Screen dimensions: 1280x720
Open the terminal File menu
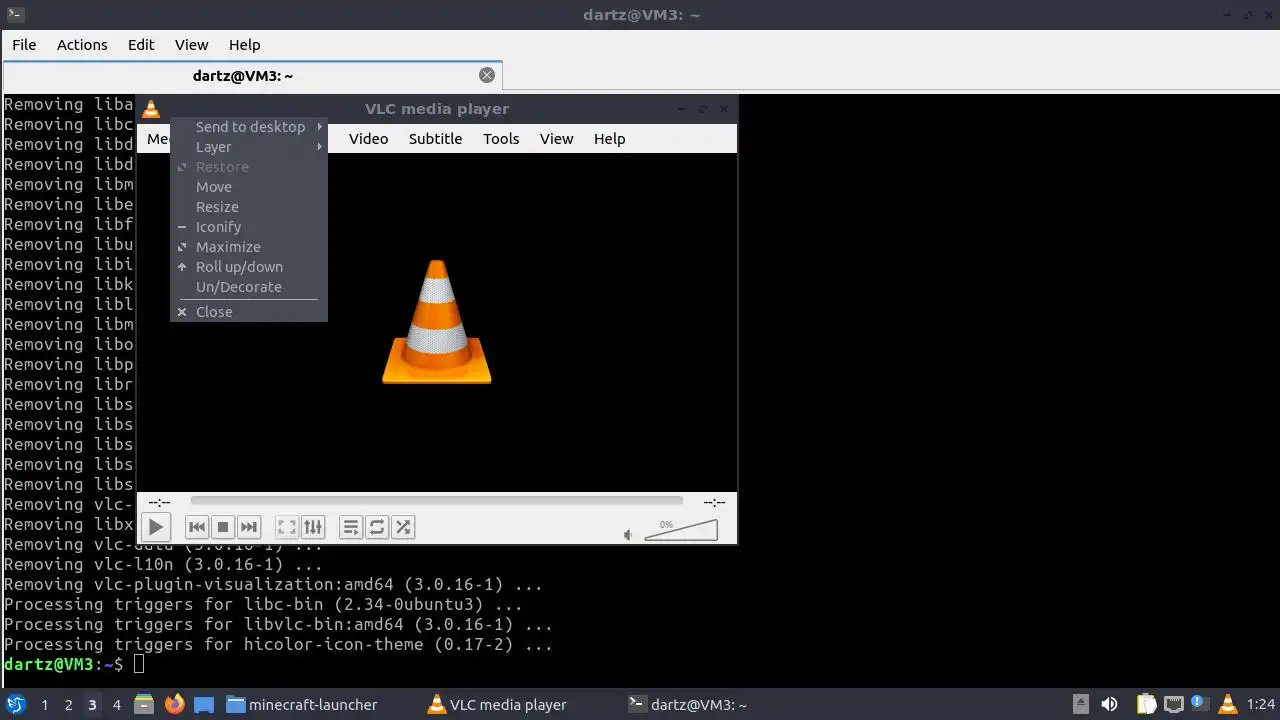[24, 45]
